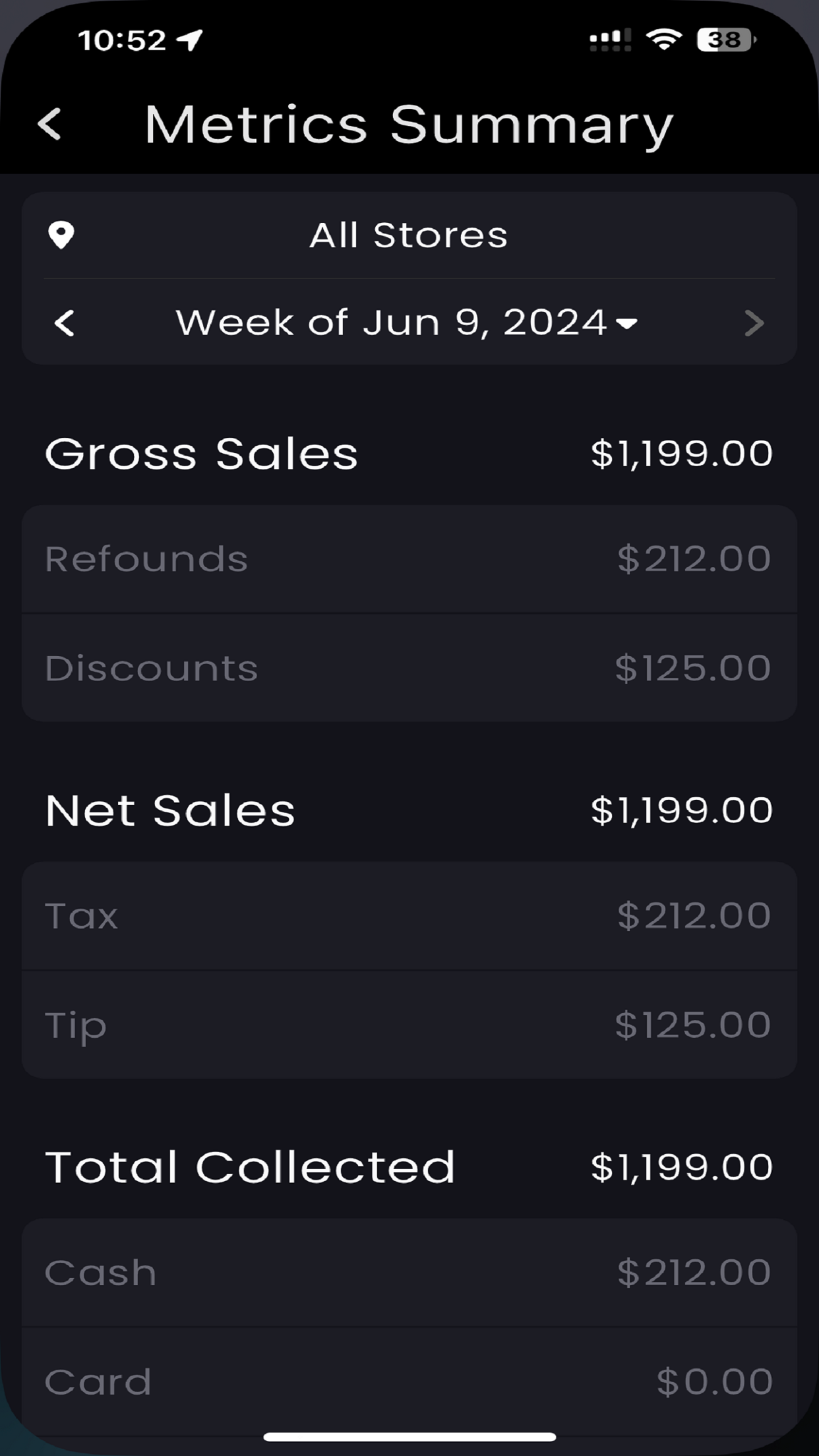Select the Refounds row
This screenshot has width=819, height=1456.
pyautogui.click(x=409, y=559)
